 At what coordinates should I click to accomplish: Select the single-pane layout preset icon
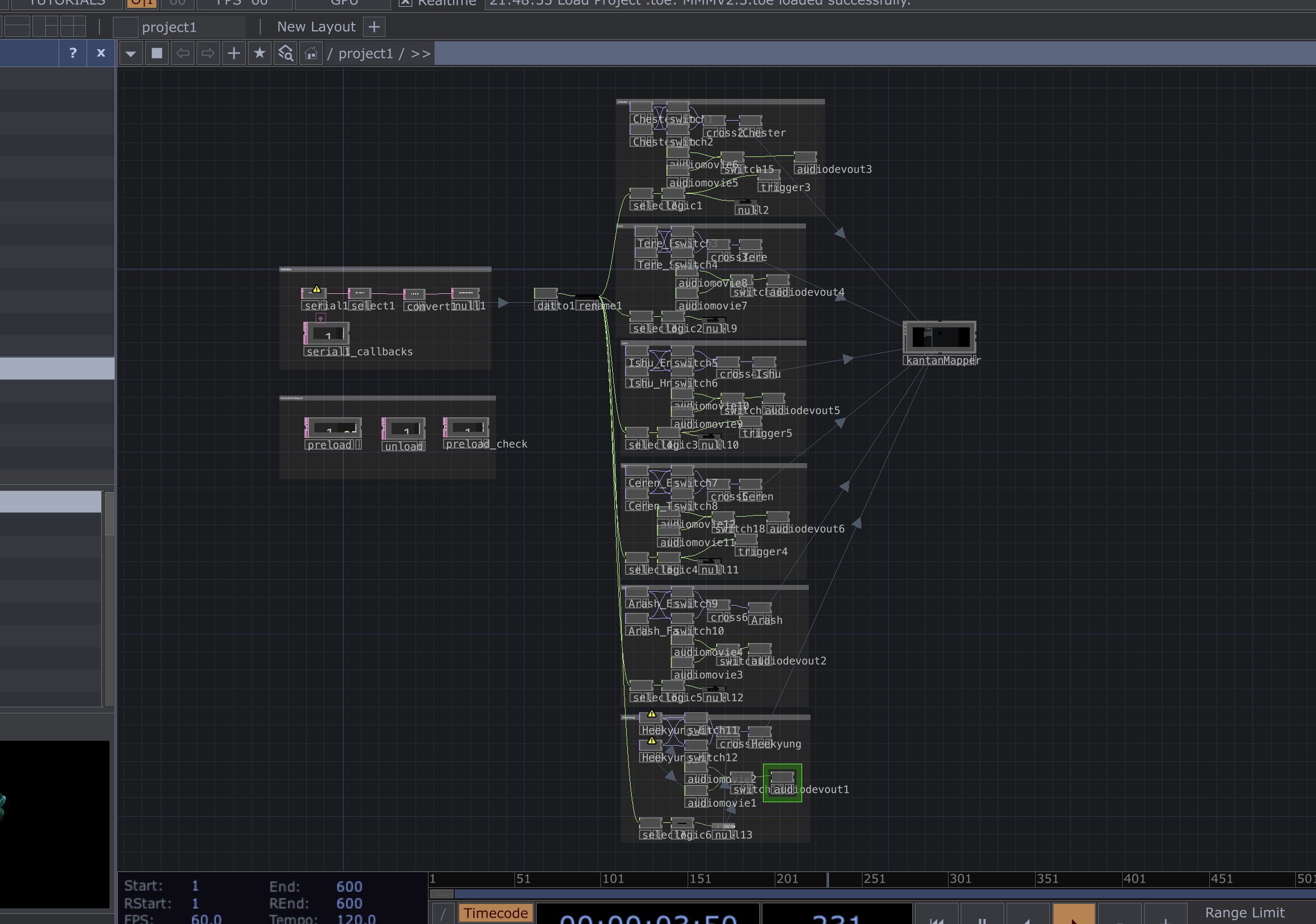coord(17,26)
